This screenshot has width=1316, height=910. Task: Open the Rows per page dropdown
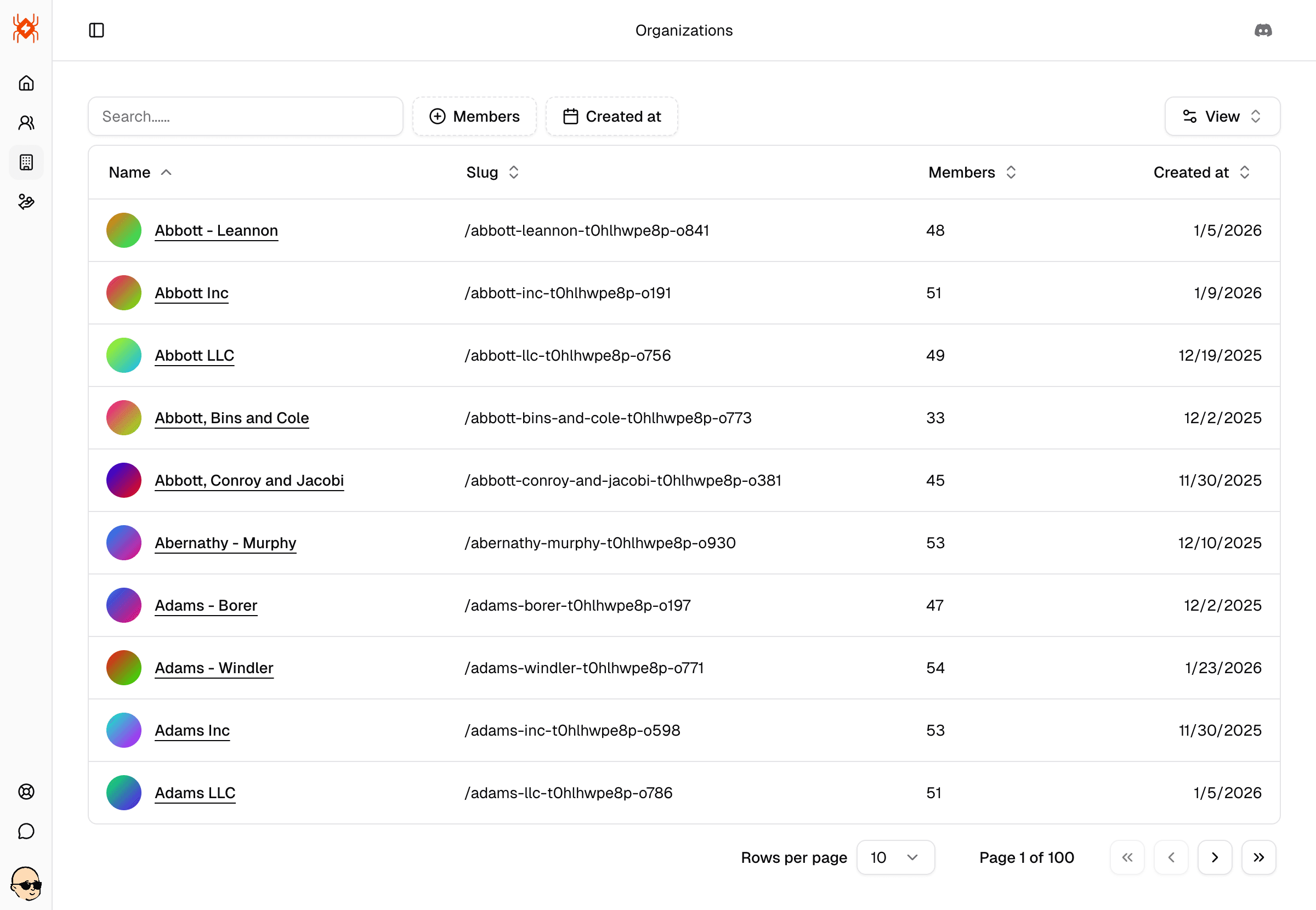pos(895,857)
